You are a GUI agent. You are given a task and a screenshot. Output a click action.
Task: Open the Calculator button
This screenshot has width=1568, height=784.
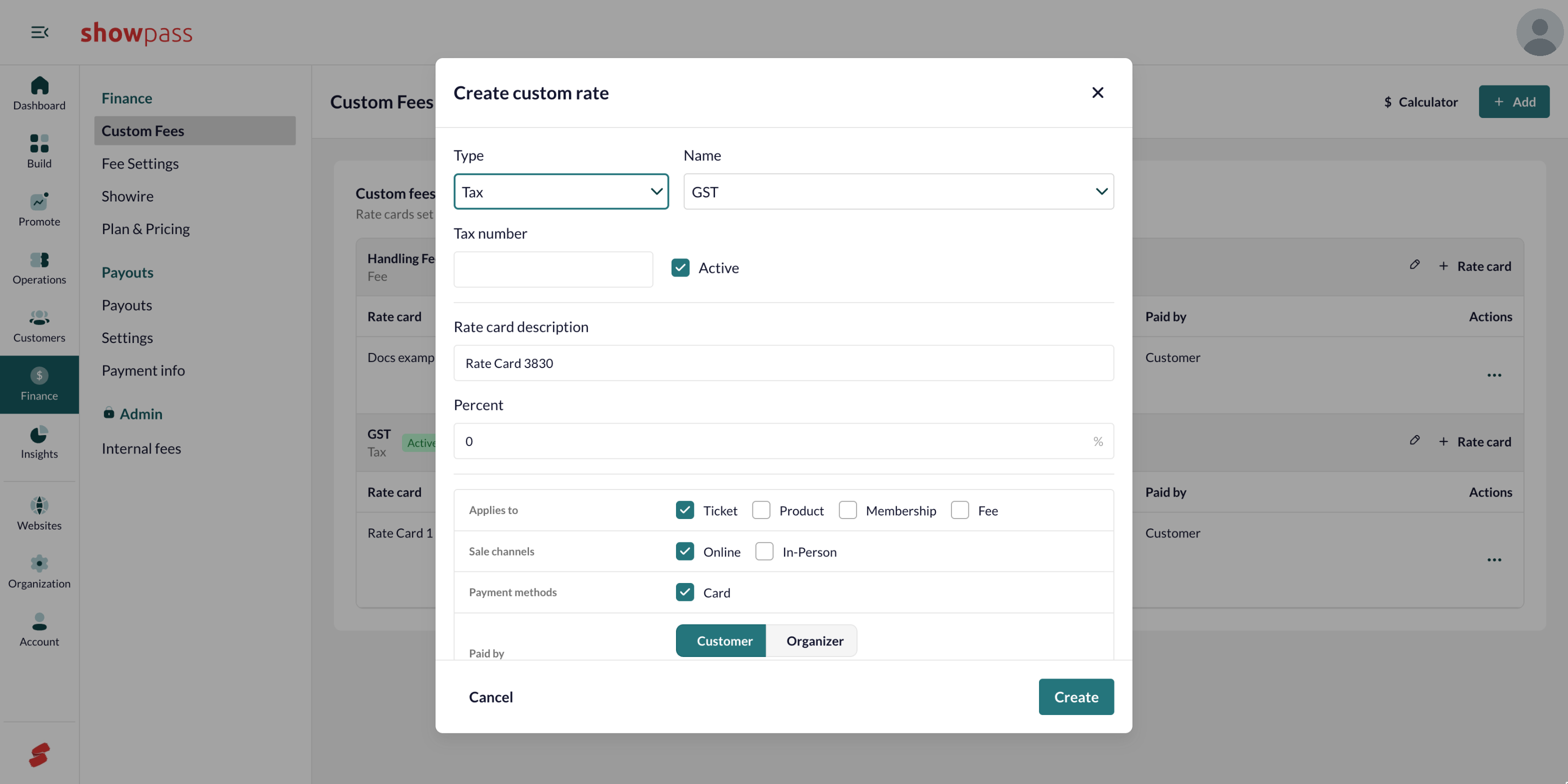1420,101
